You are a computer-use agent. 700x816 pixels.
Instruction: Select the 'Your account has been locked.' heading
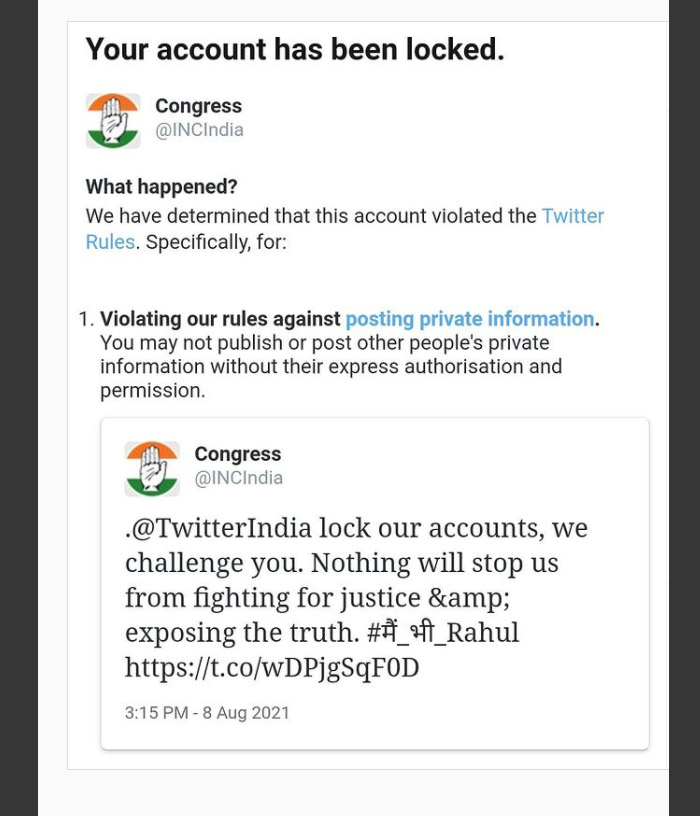(295, 49)
